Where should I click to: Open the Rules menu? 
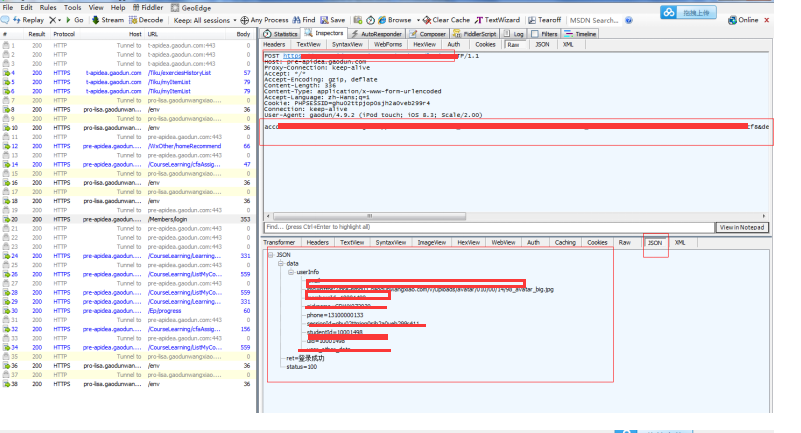(48, 8)
